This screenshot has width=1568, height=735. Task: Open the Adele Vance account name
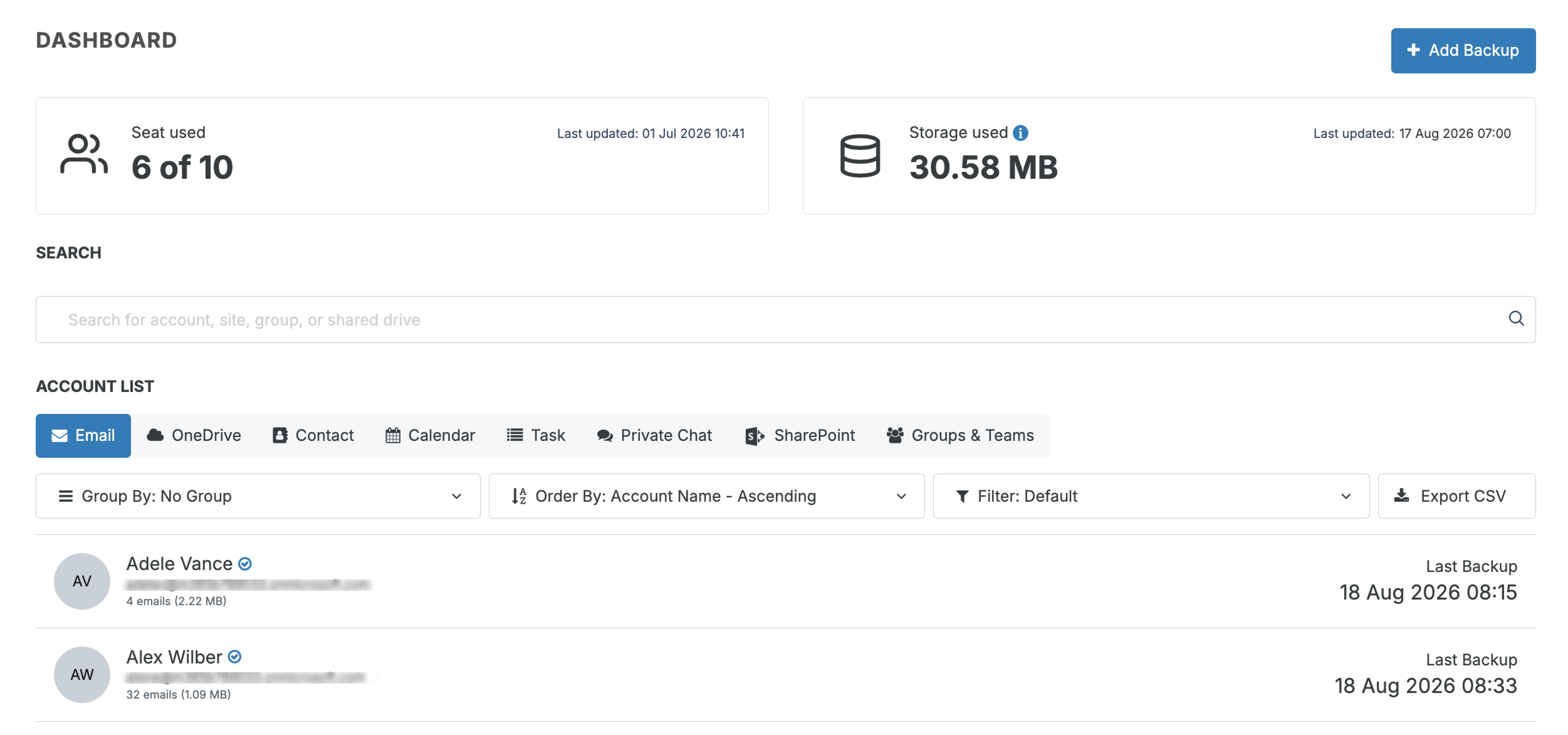(x=180, y=564)
